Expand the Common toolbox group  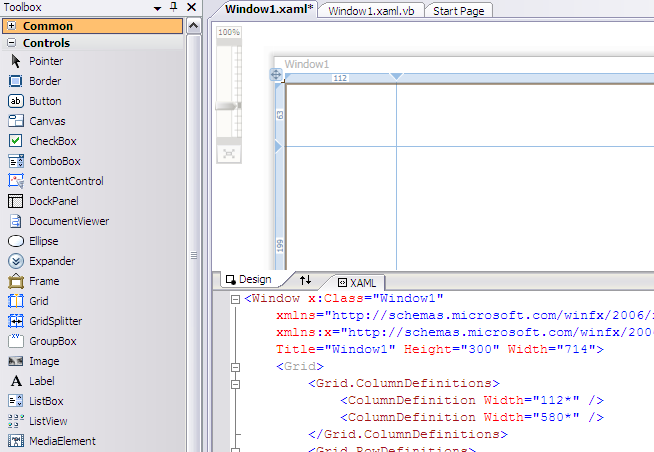click(12, 26)
